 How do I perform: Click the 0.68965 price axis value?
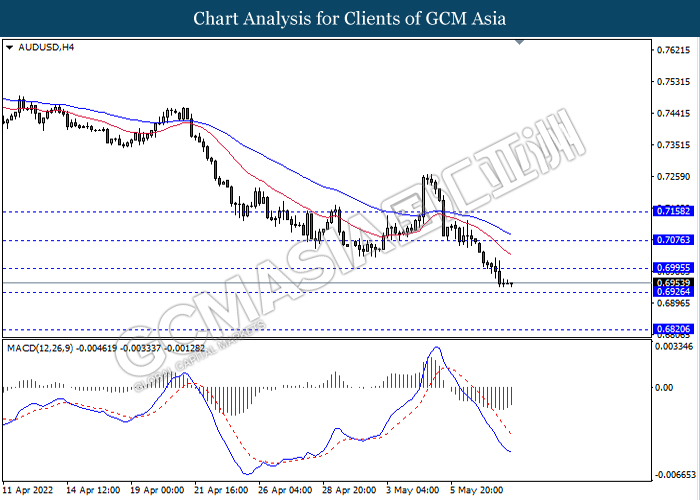pyautogui.click(x=673, y=304)
